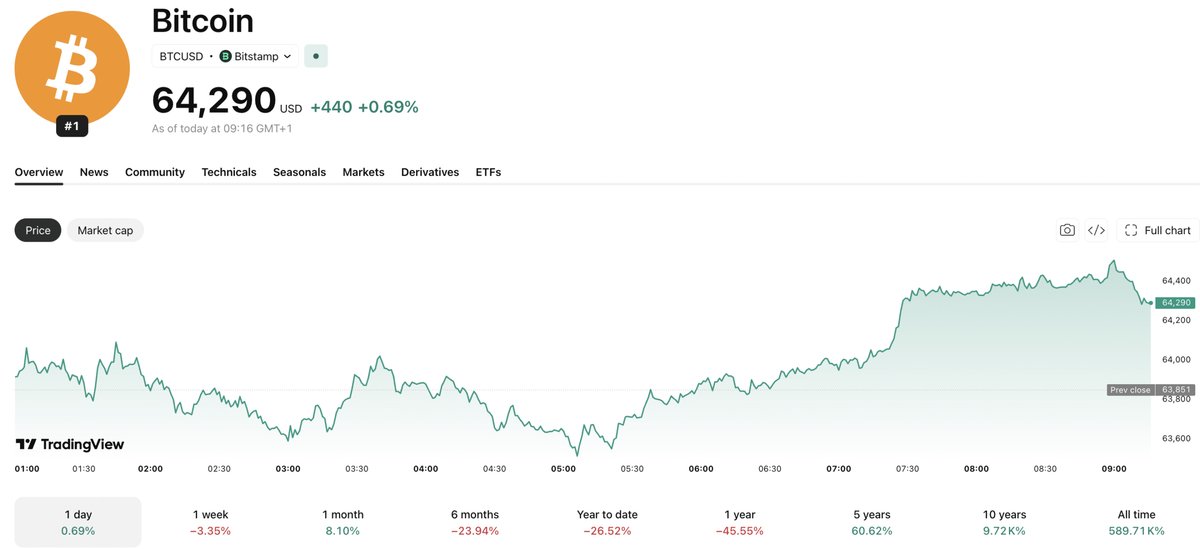This screenshot has width=1200, height=549.
Task: Select the Price chart toggle
Action: point(38,230)
